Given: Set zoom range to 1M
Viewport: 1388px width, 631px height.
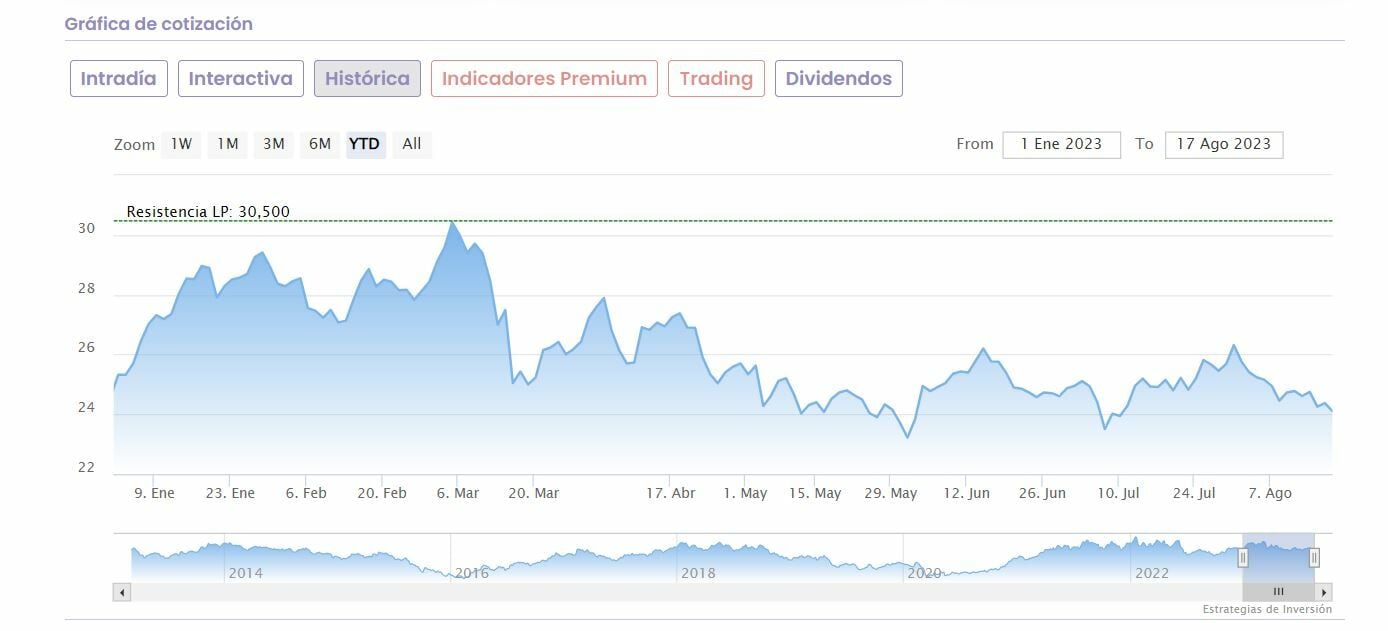Looking at the screenshot, I should [228, 144].
